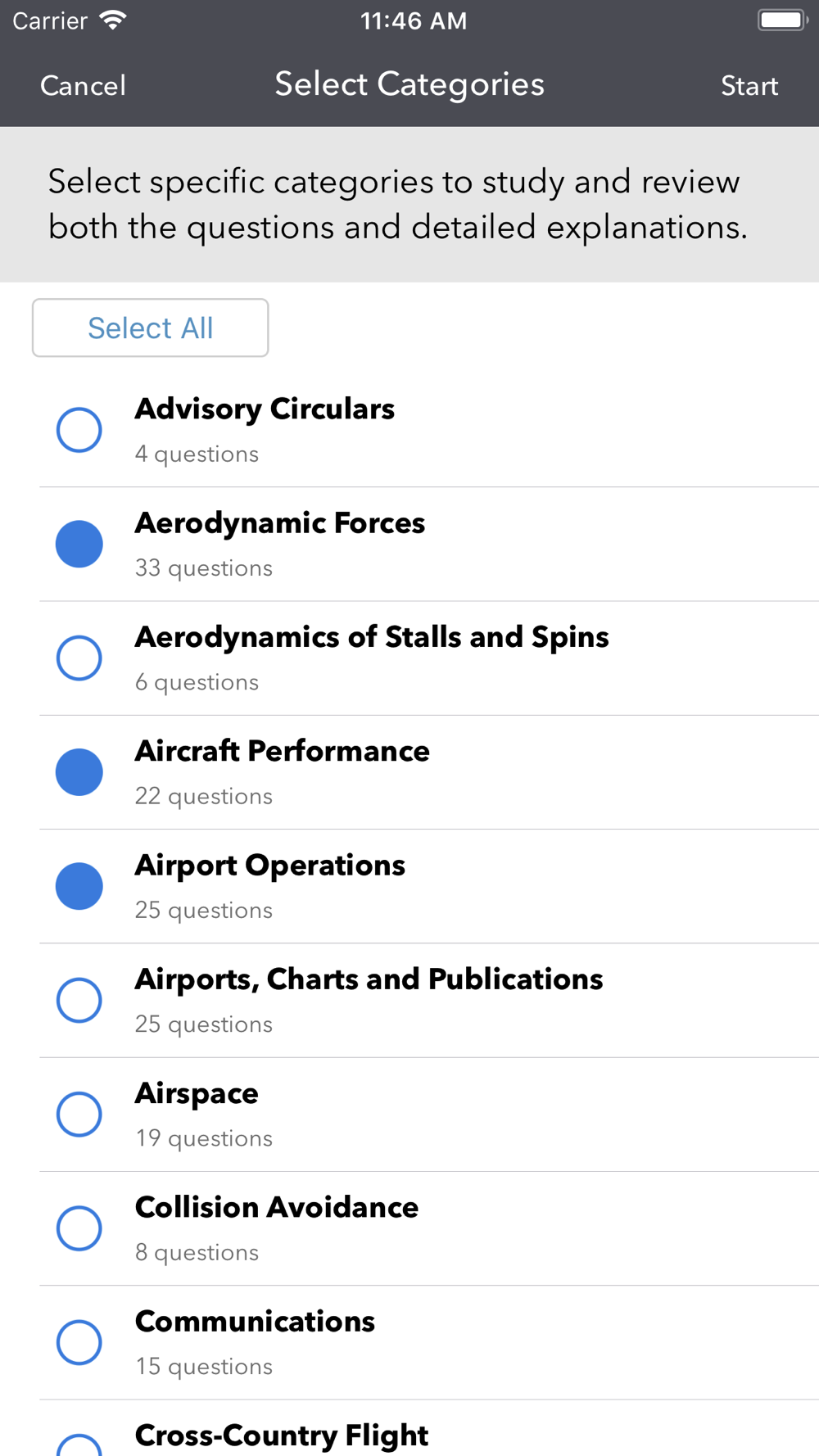Tap the Communications category title
This screenshot has height=1456, width=819.
click(255, 1322)
